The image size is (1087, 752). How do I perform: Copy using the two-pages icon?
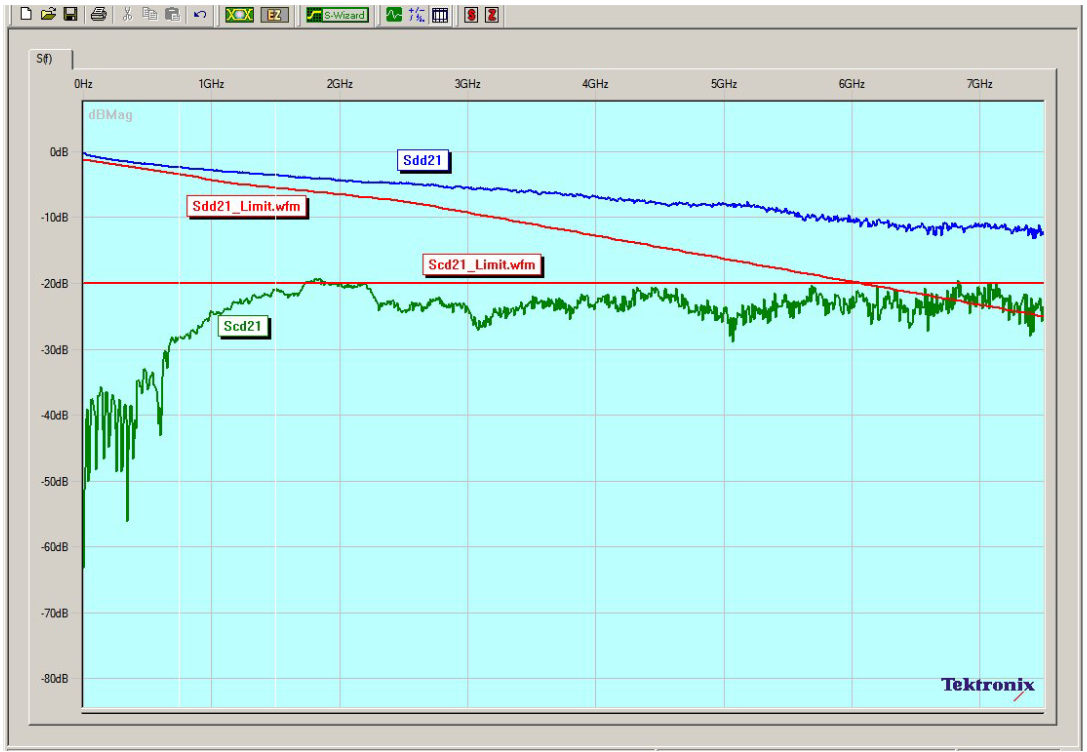150,14
